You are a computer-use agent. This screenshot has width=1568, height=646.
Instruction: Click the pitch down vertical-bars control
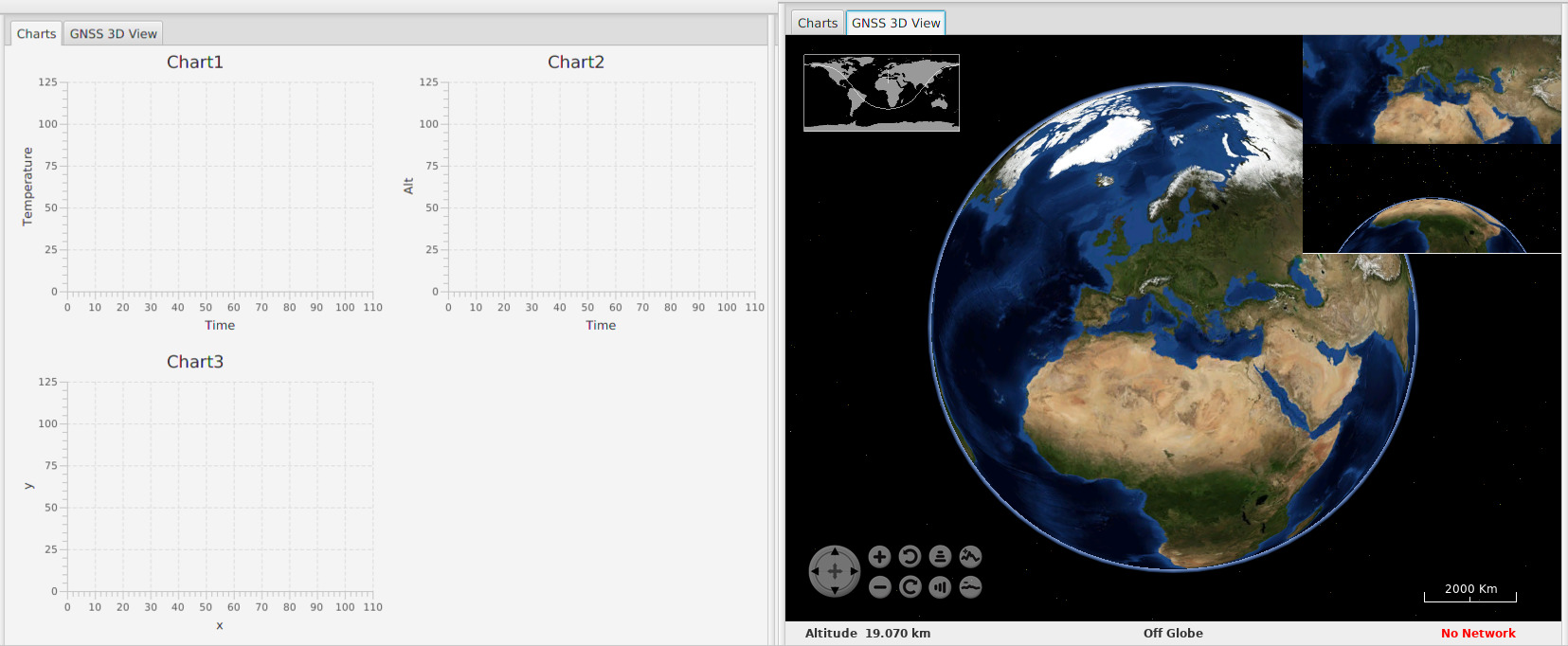(940, 587)
